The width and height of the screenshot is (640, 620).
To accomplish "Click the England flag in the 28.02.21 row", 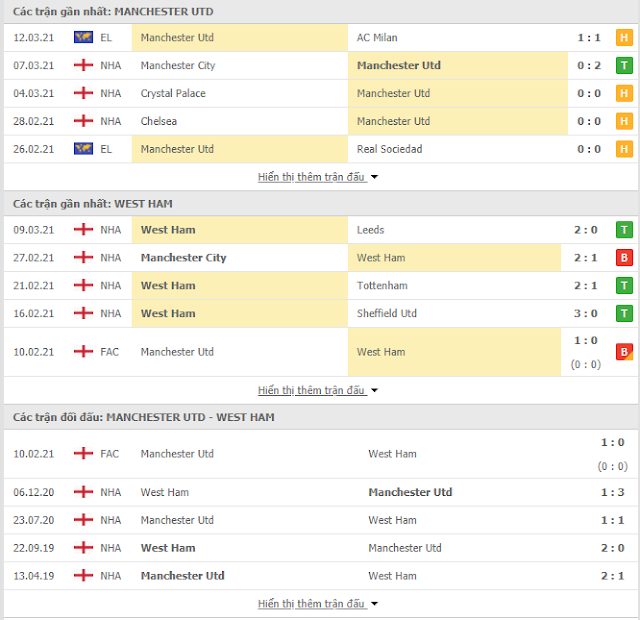I will click(x=83, y=121).
